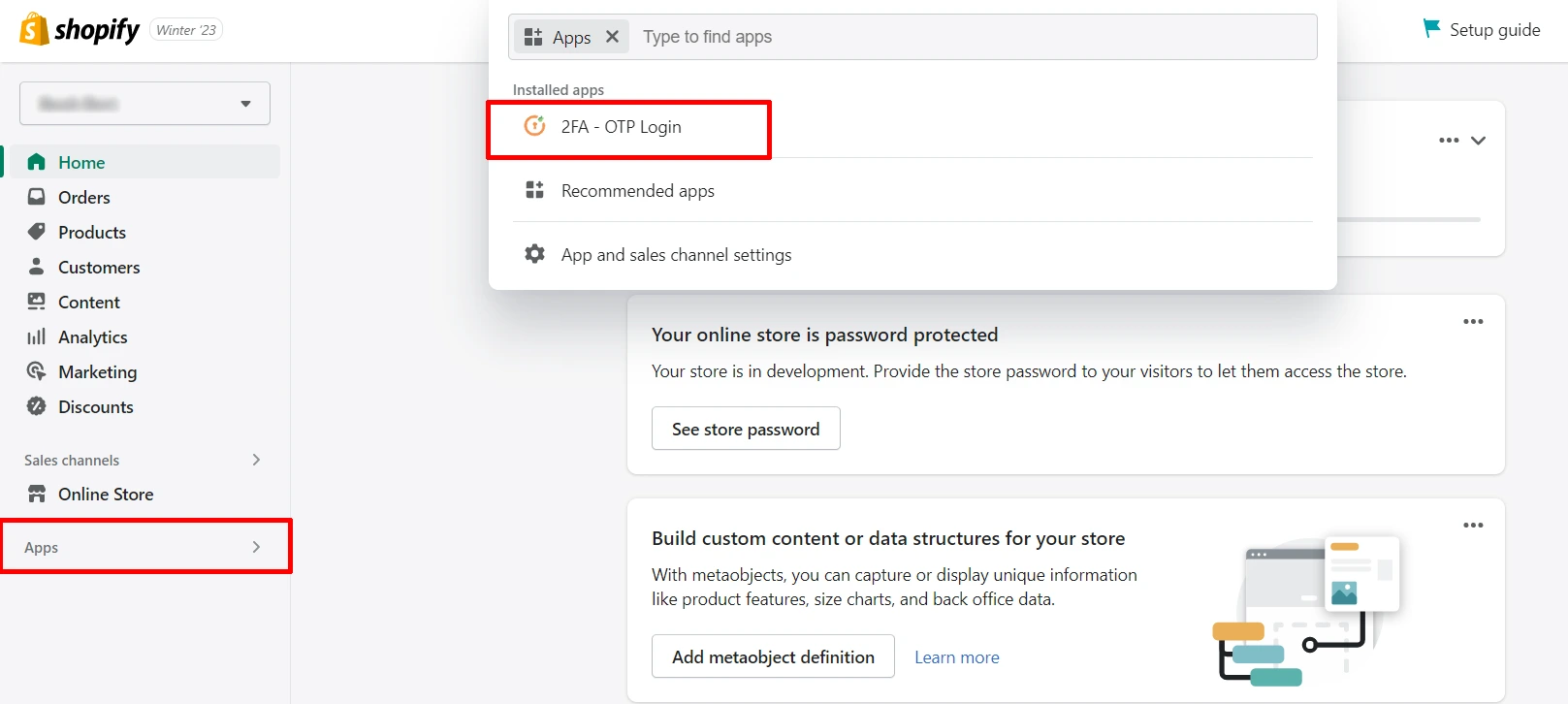Click the settings gear icon
The height and width of the screenshot is (704, 1568).
tap(534, 254)
